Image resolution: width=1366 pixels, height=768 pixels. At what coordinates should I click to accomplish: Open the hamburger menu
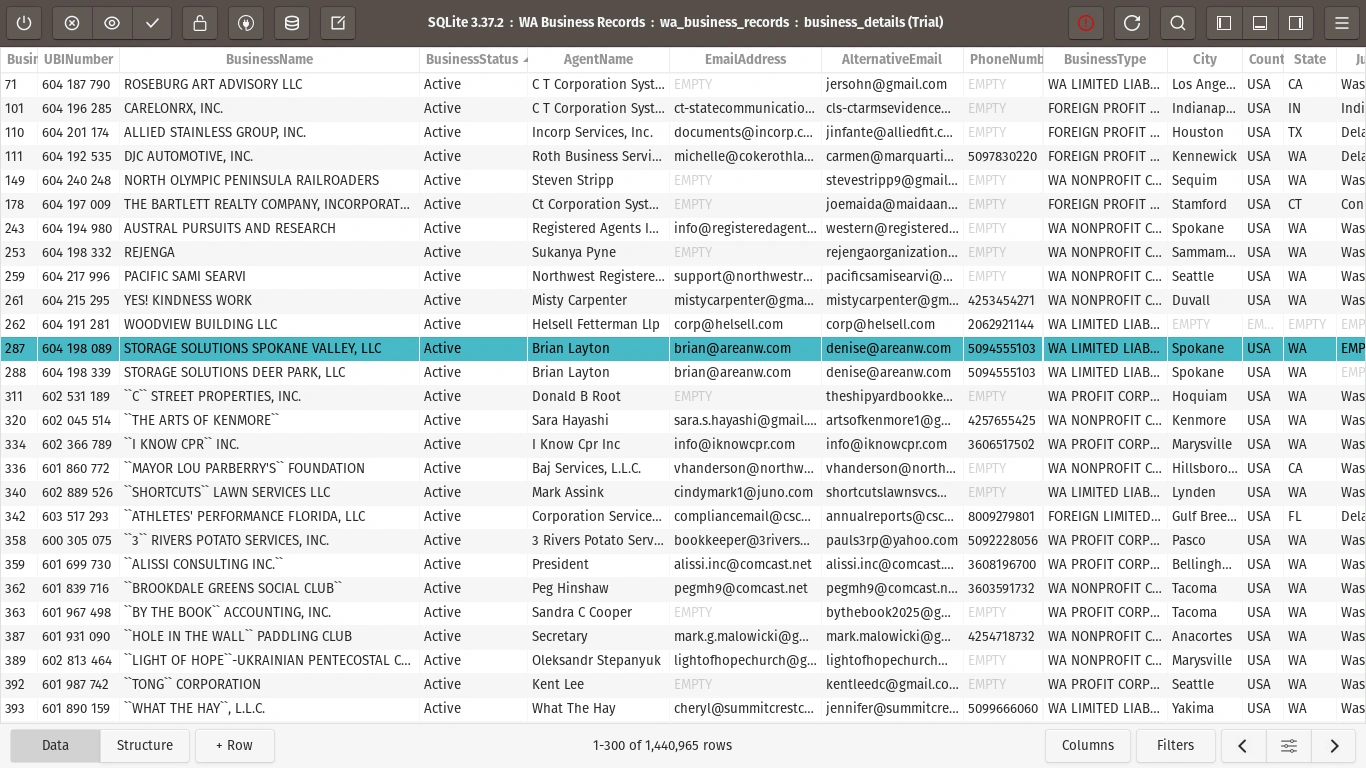point(1342,23)
